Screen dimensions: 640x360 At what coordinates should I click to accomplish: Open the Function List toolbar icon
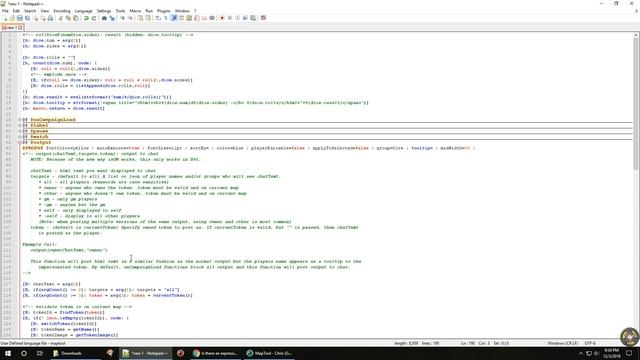pos(196,18)
